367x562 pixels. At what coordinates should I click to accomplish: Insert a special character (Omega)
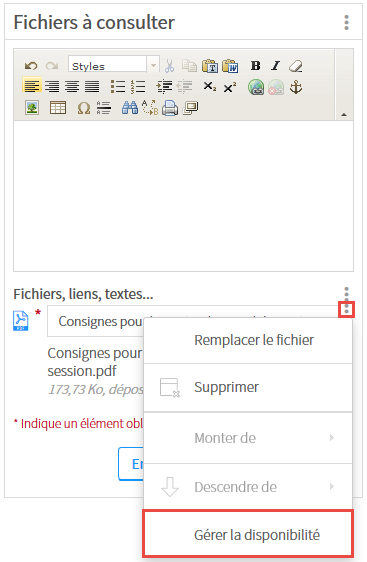point(84,108)
